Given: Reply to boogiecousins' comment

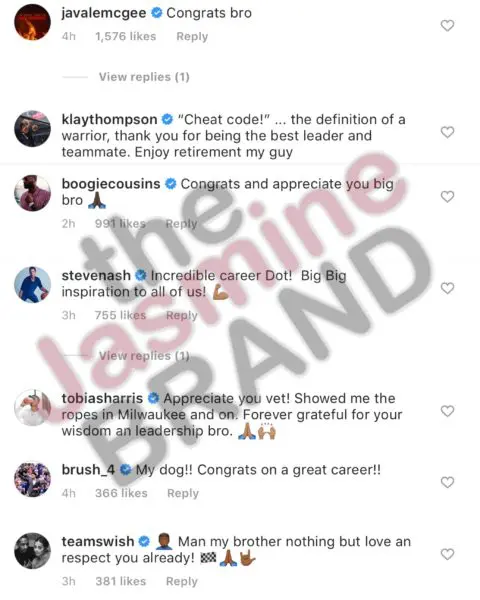Looking at the screenshot, I should pos(181,223).
